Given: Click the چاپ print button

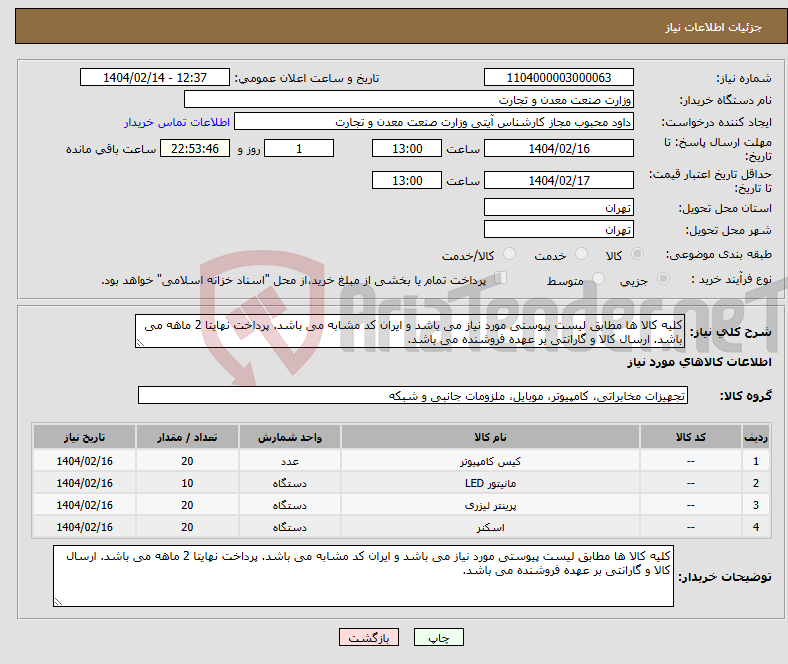Looking at the screenshot, I should (x=439, y=637).
